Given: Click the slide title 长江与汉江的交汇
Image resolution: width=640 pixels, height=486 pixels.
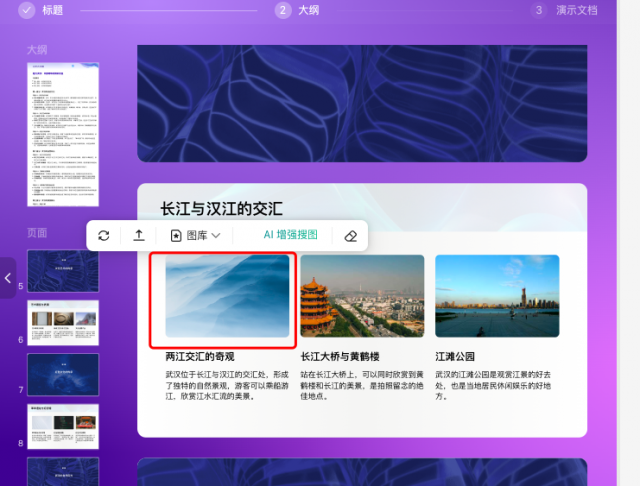Looking at the screenshot, I should tap(222, 209).
